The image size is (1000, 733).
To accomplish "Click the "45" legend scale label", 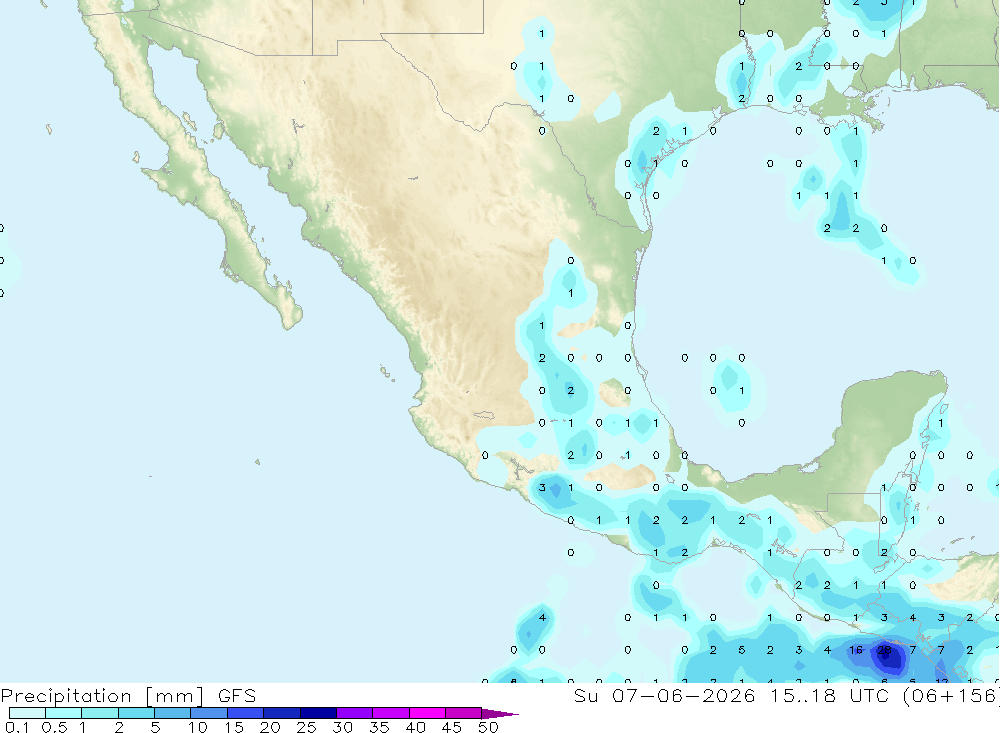I will pos(452,727).
